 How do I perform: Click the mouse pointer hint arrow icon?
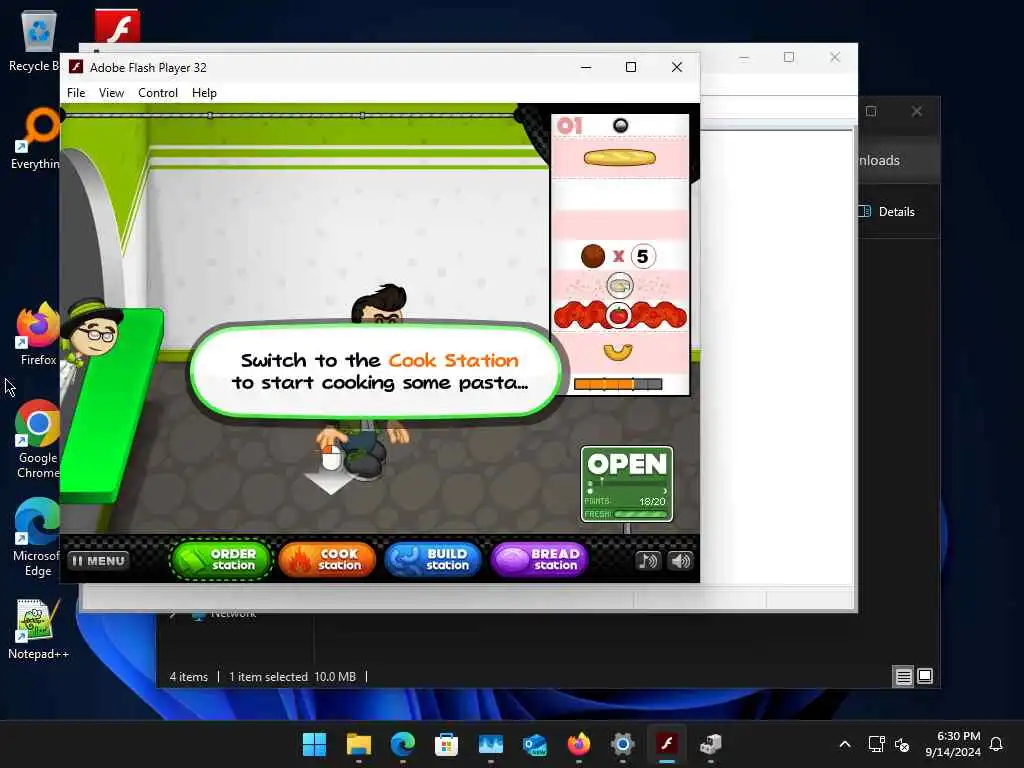330,470
